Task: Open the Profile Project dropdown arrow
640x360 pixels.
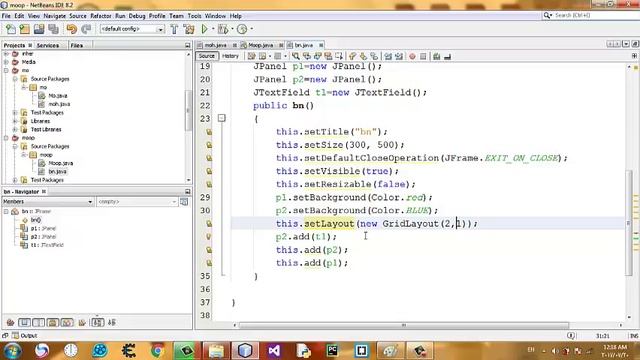Action: pos(251,29)
